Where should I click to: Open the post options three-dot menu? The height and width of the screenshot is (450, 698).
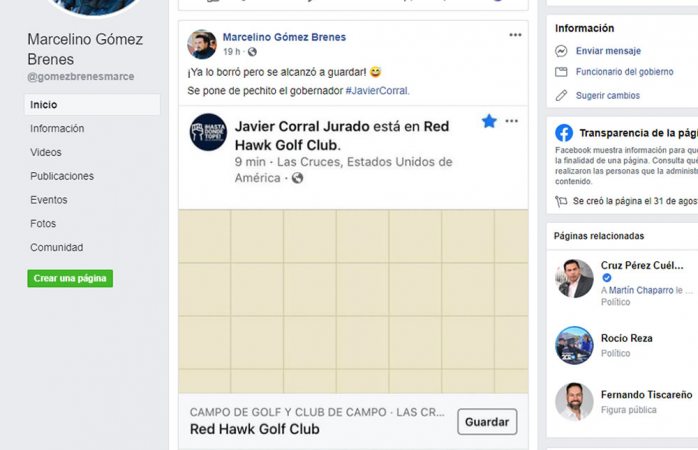click(515, 35)
